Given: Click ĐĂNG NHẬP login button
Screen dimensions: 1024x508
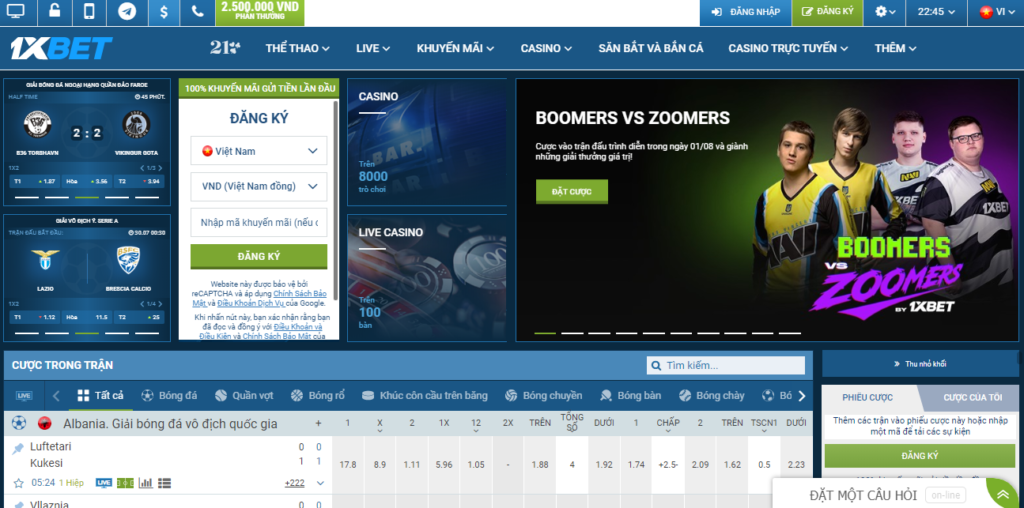Looking at the screenshot, I should click(x=745, y=12).
